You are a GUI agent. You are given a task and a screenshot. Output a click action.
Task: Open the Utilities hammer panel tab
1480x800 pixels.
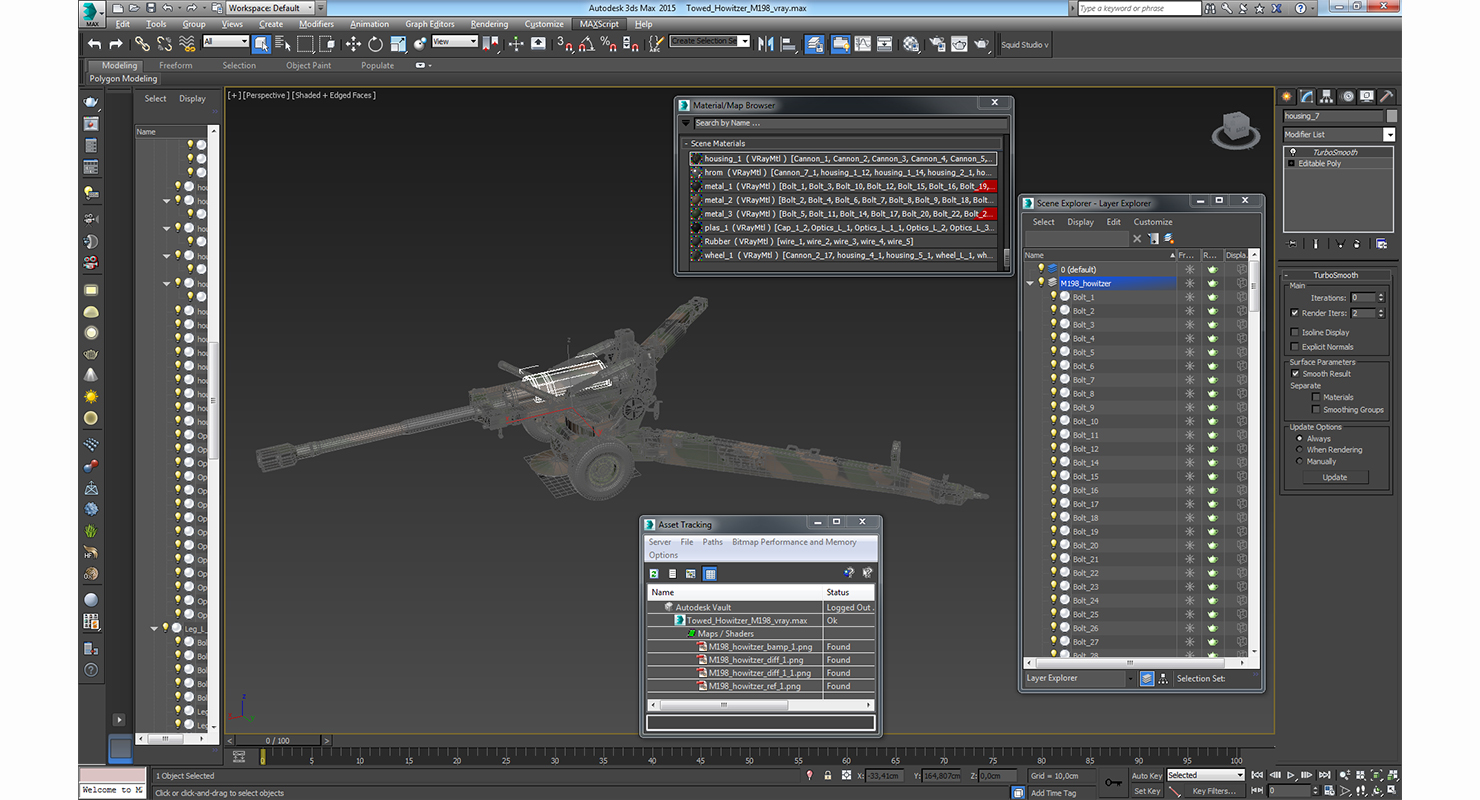(x=1386, y=96)
